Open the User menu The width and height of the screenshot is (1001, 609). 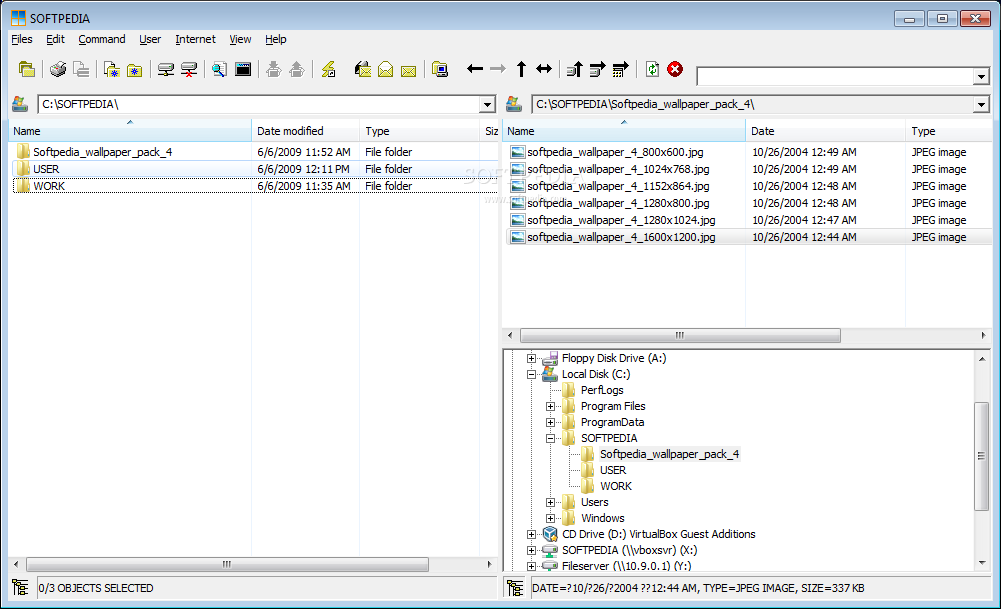click(150, 39)
